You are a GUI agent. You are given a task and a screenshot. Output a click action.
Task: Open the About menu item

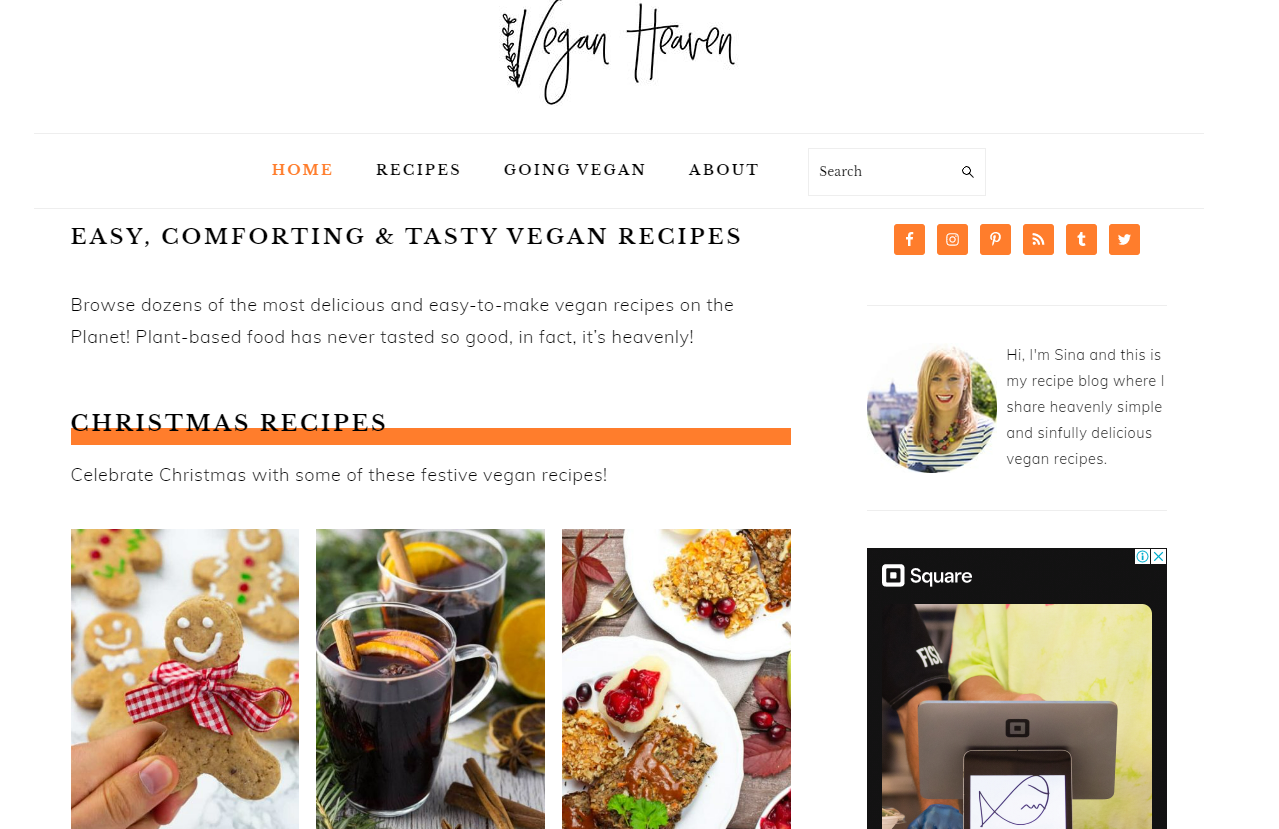(724, 170)
